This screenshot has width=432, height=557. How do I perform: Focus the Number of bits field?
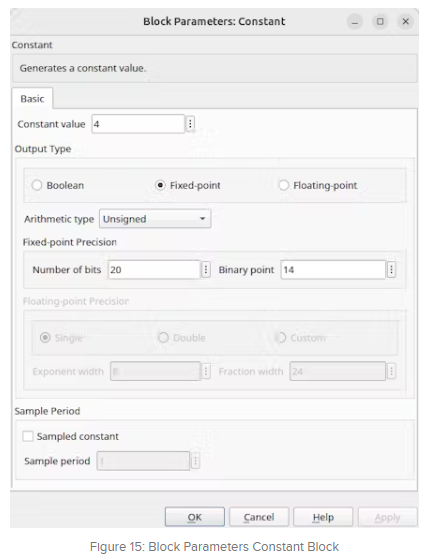click(154, 270)
